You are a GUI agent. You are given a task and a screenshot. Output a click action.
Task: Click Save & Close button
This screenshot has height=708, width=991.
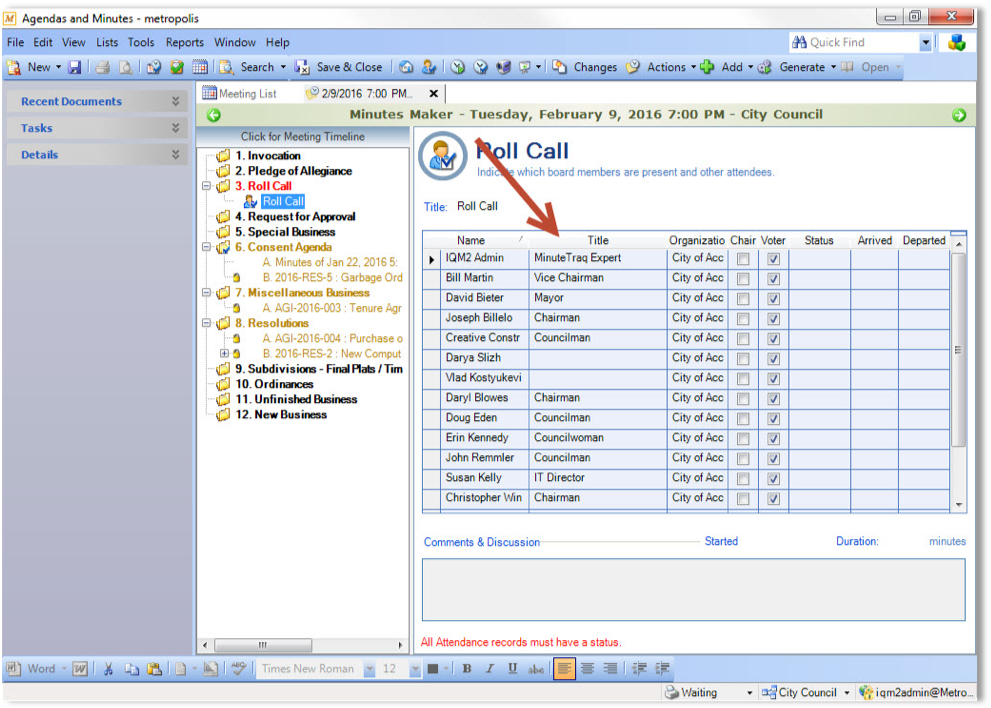point(339,67)
